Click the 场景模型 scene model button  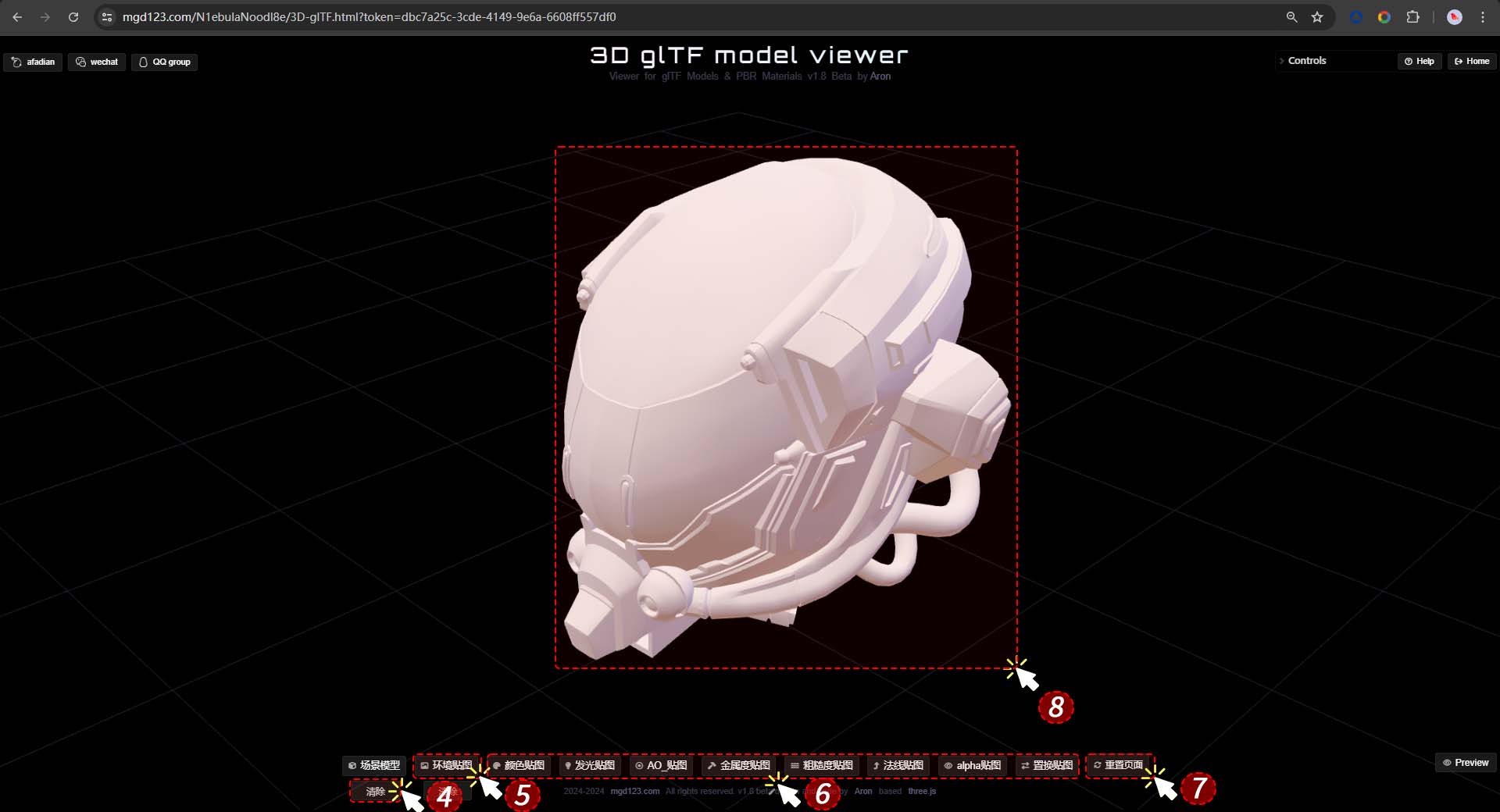(x=374, y=765)
